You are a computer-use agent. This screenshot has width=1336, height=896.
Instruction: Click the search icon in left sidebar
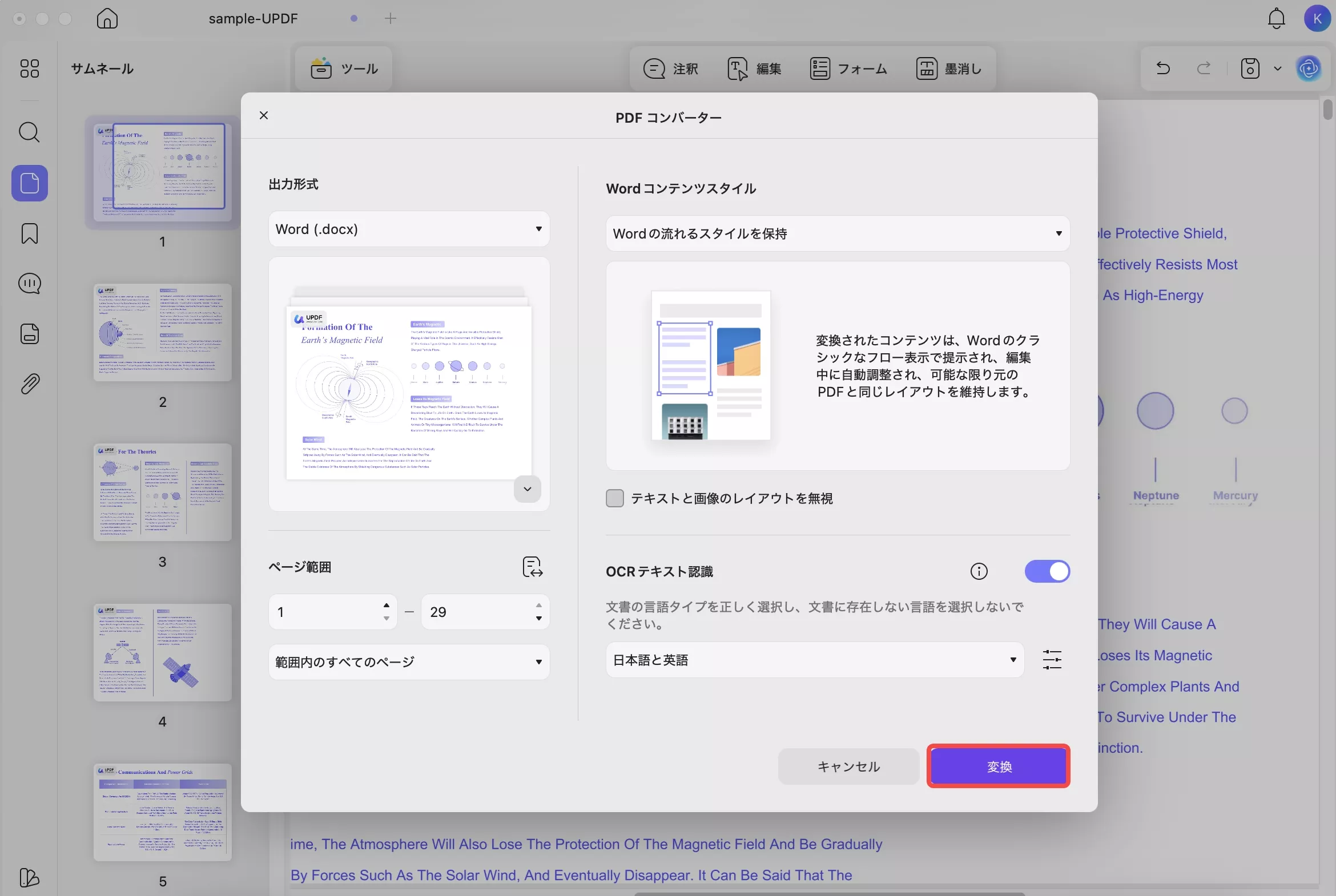pos(29,132)
